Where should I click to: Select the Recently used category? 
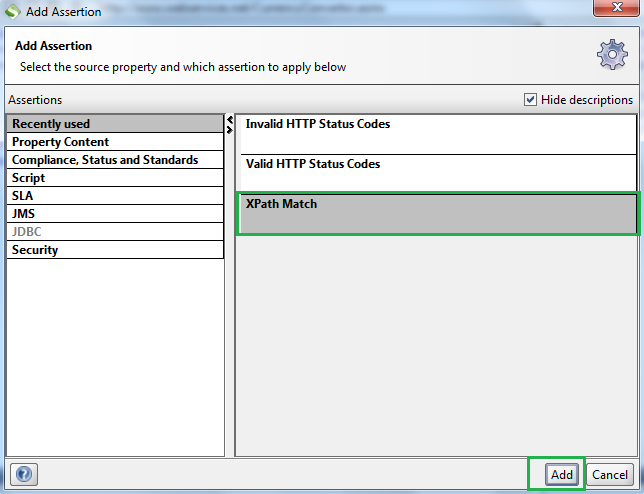coord(115,124)
